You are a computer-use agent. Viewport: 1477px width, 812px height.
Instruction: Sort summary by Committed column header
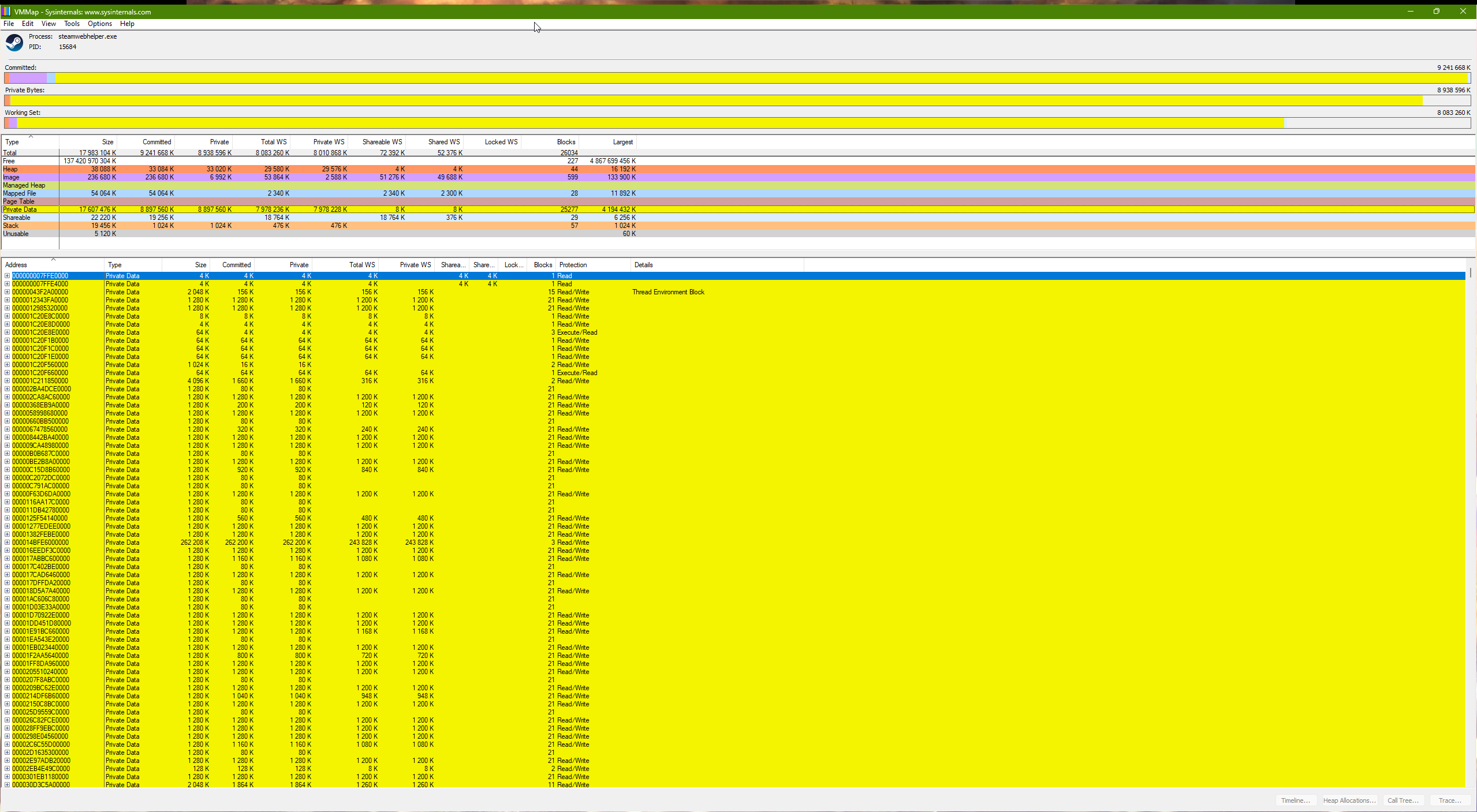coord(156,142)
